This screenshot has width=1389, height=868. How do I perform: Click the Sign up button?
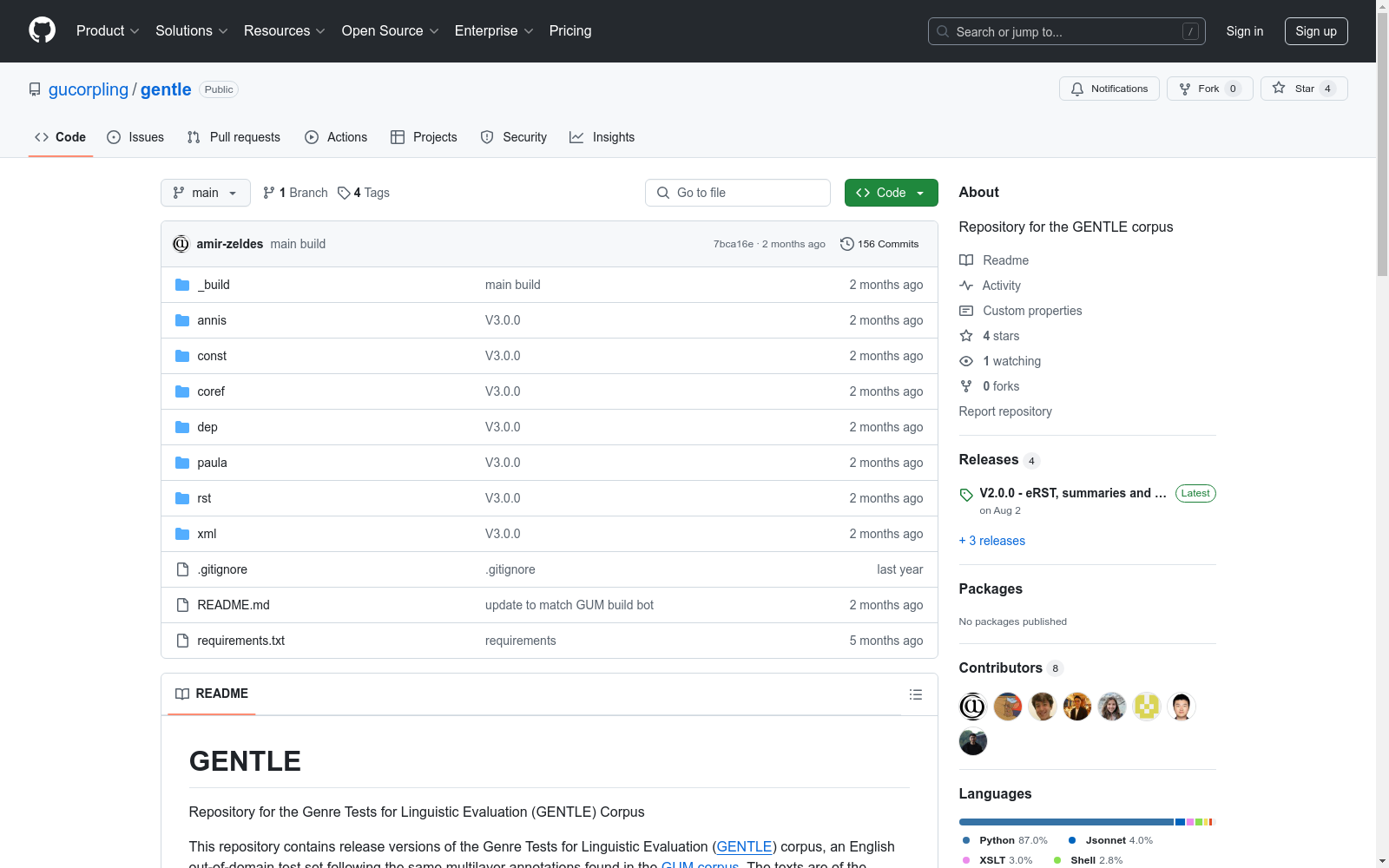pos(1316,31)
